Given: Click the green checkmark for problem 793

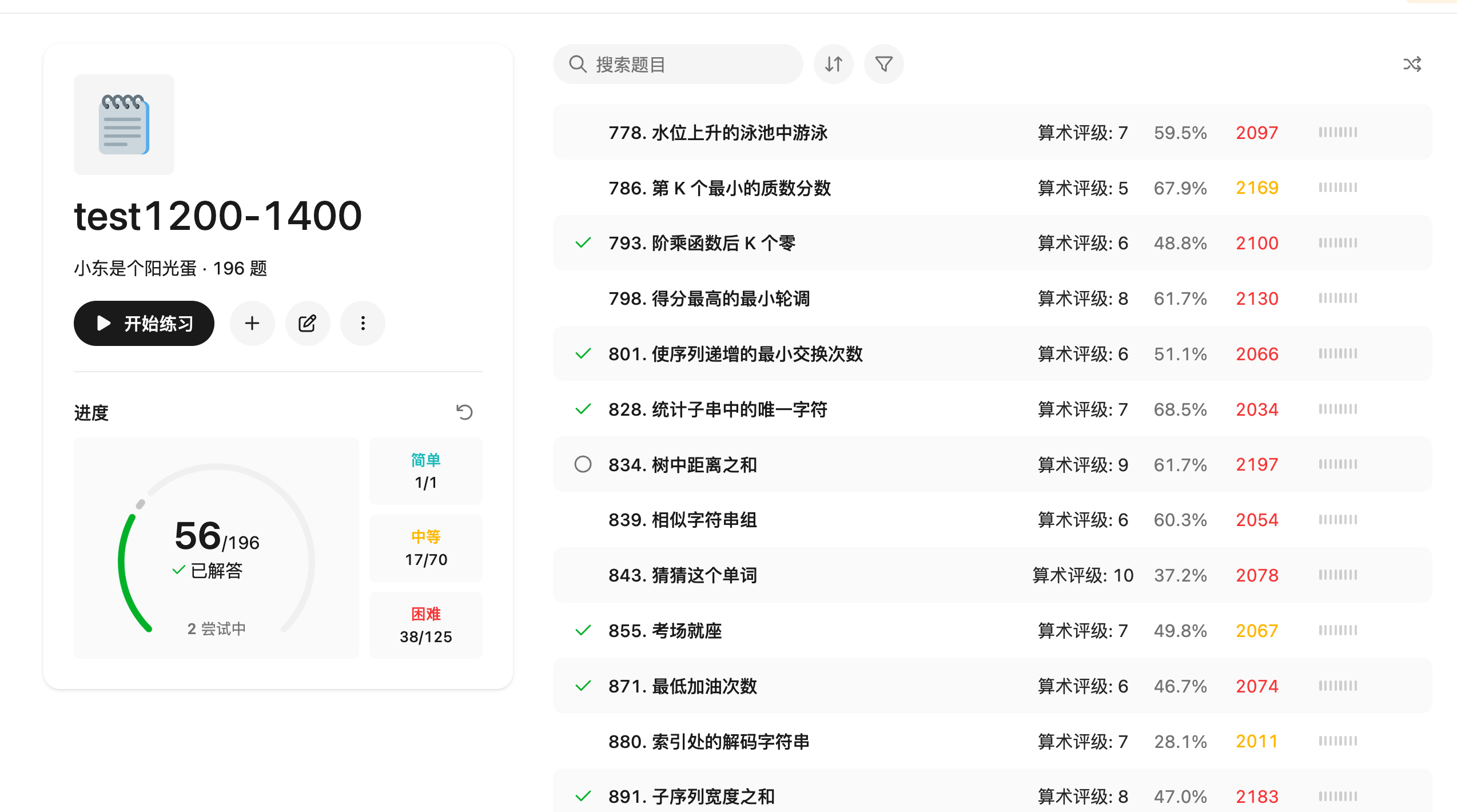Looking at the screenshot, I should [x=583, y=243].
